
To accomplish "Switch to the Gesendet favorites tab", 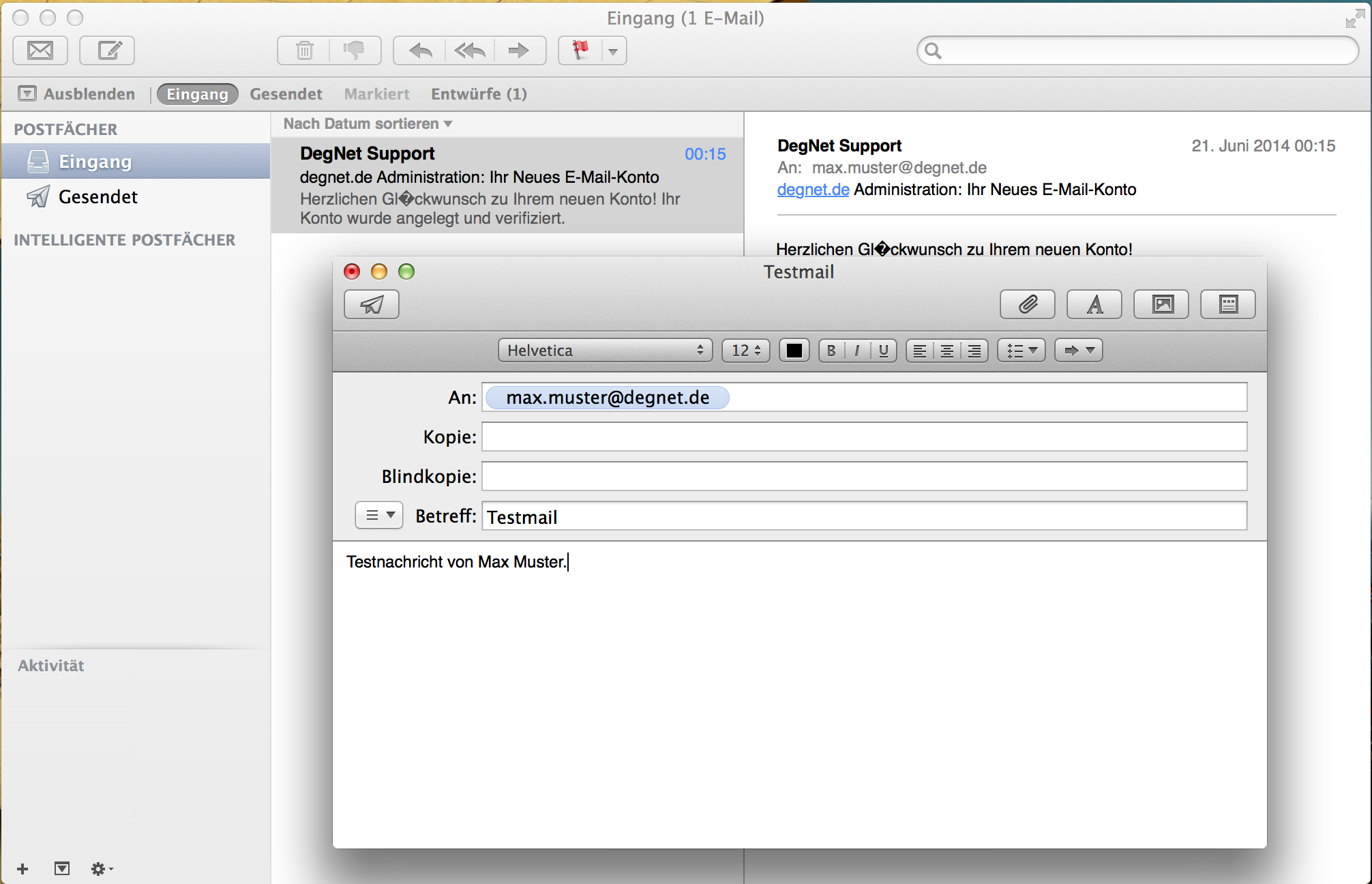I will (286, 94).
